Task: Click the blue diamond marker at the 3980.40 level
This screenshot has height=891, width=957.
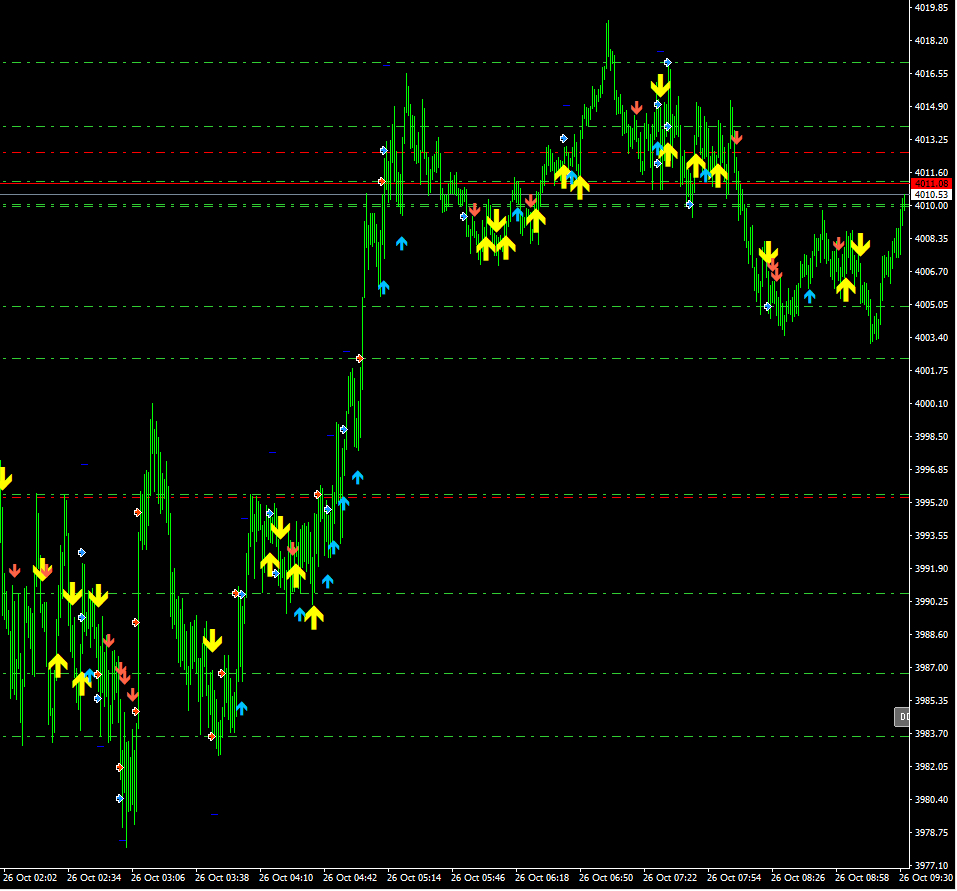Action: (x=120, y=799)
